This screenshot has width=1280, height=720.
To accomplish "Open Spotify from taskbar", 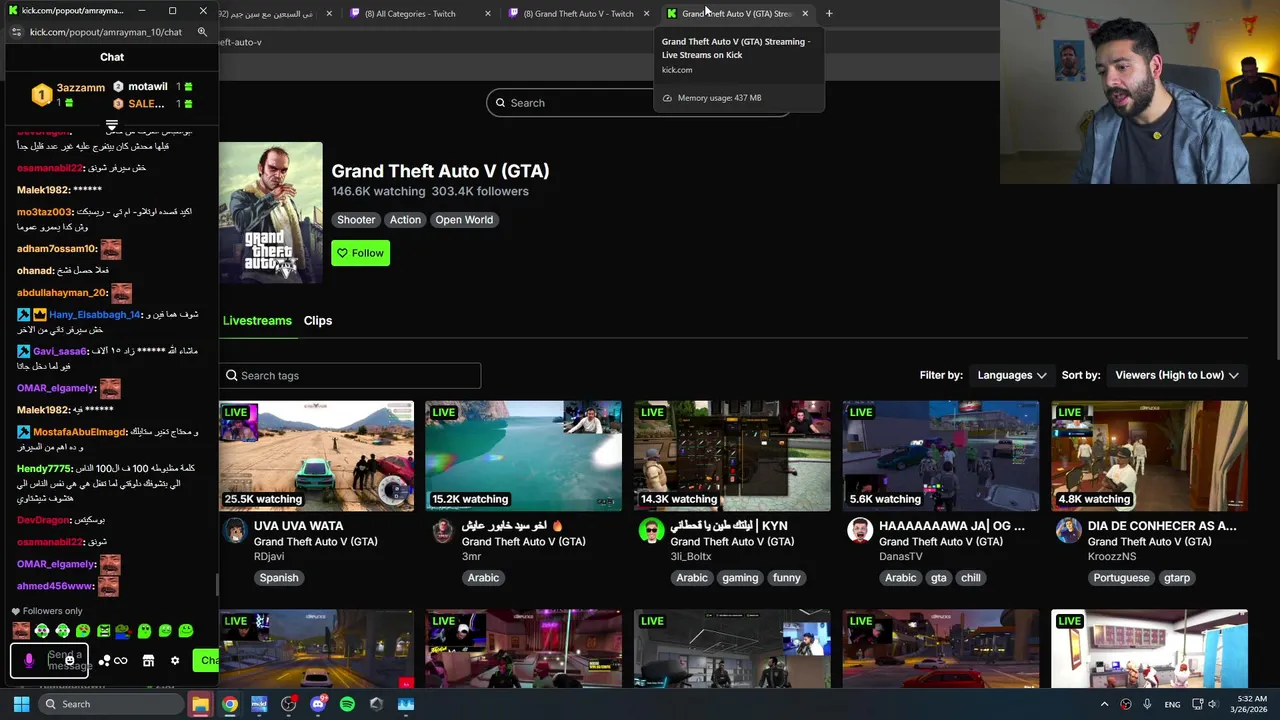I will click(347, 704).
